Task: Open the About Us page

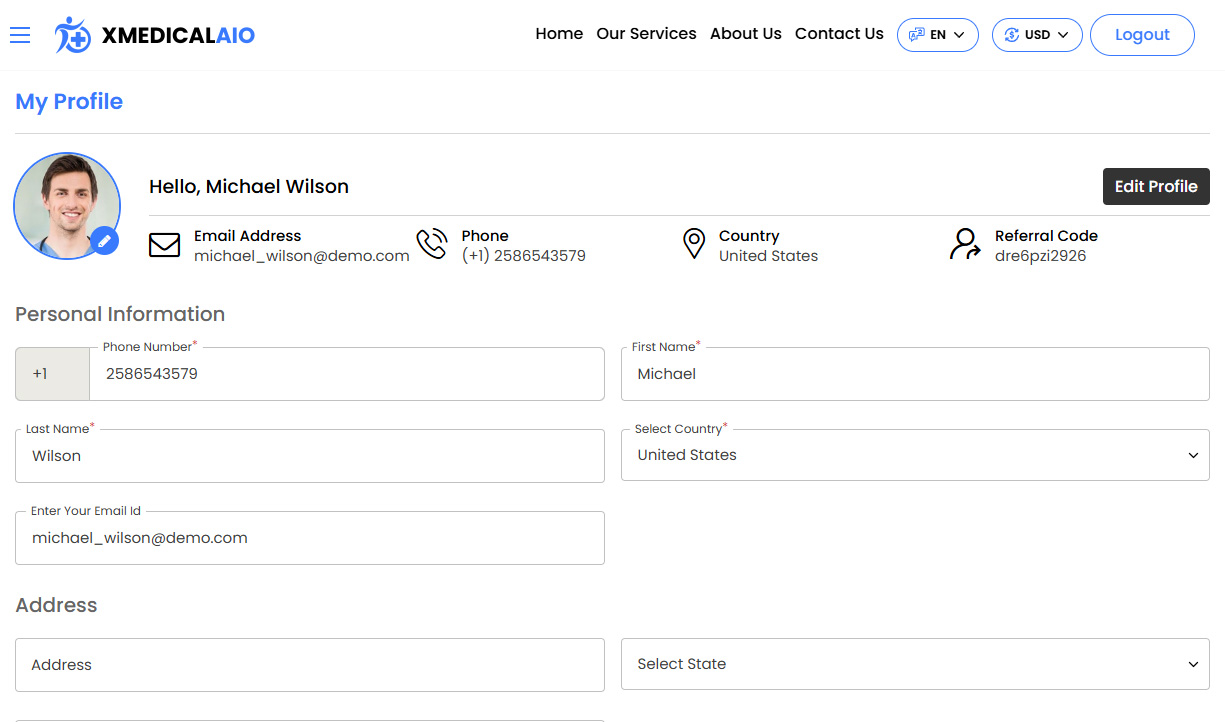Action: click(746, 33)
